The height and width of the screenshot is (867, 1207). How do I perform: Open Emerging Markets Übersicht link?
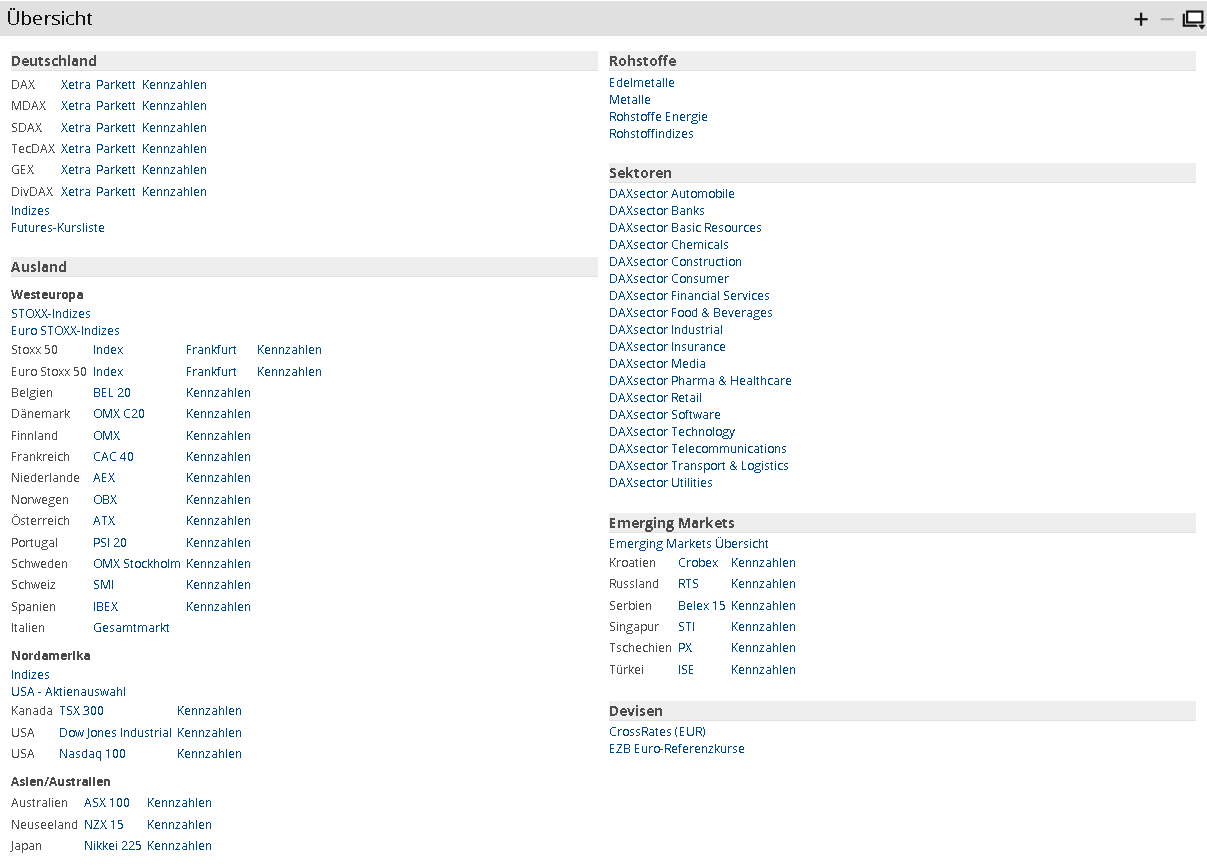688,544
